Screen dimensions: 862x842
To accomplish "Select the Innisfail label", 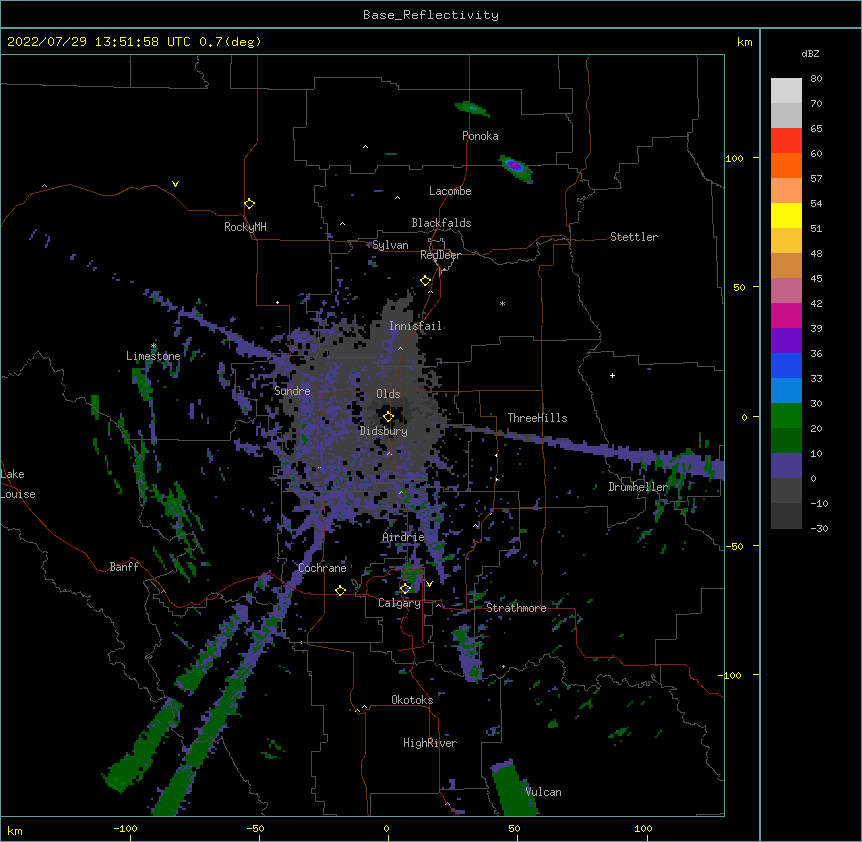I will tap(416, 326).
